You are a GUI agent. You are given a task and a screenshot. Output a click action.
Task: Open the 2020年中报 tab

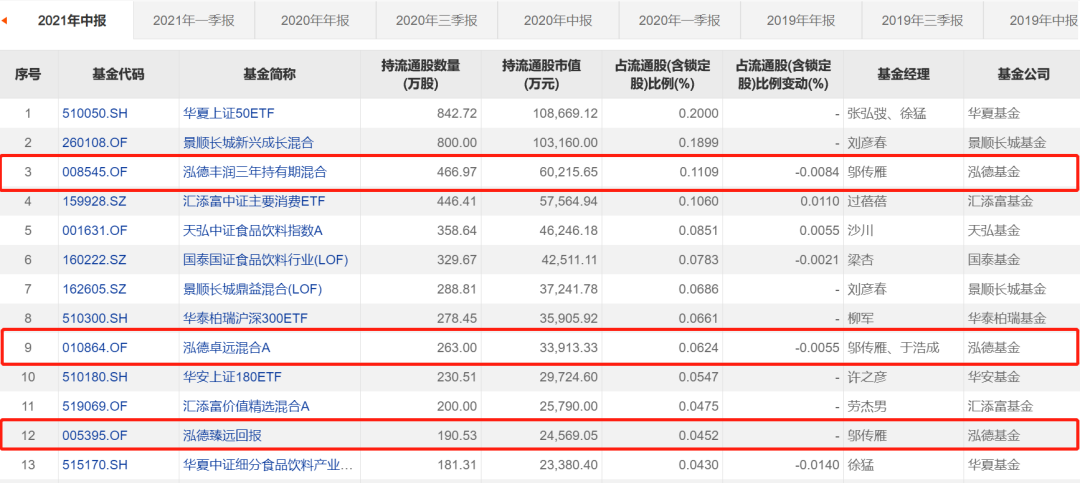coord(558,19)
